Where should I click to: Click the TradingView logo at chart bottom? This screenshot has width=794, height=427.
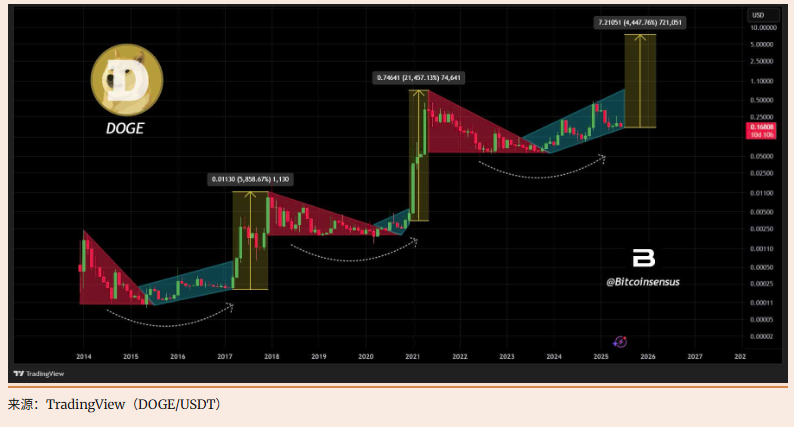click(39, 374)
